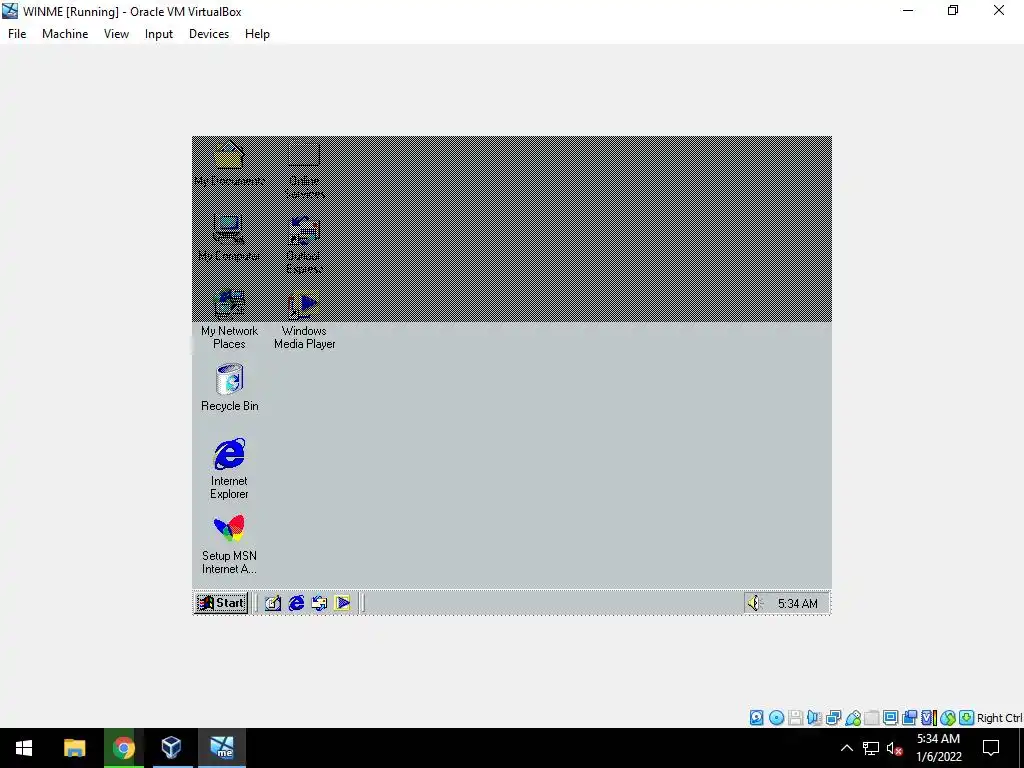Open the My Documents desktop icon

click(x=229, y=163)
